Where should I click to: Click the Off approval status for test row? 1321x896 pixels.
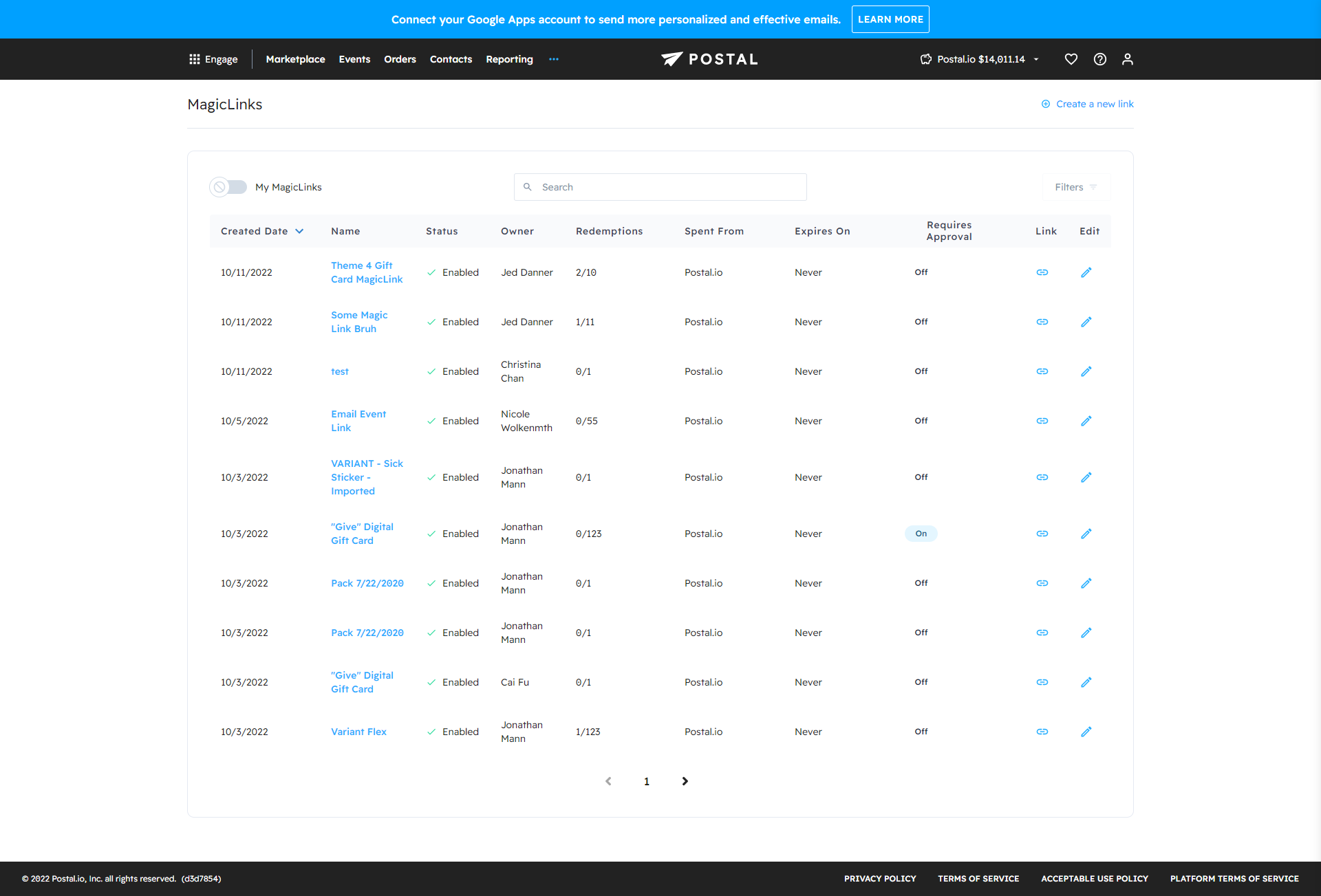coord(921,371)
